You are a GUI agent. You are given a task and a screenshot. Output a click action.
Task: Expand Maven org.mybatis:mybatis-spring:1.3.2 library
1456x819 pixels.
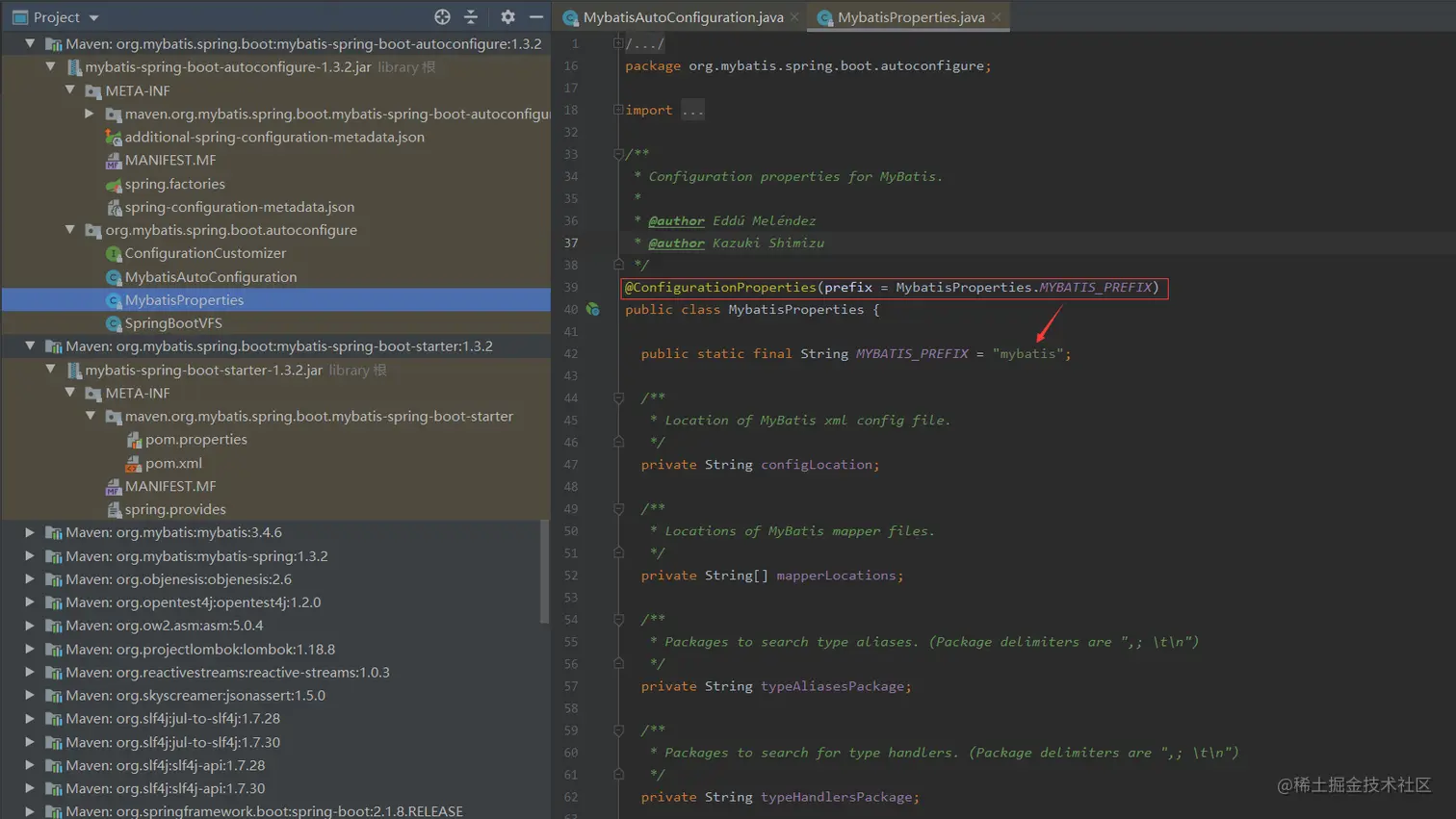pyautogui.click(x=30, y=555)
